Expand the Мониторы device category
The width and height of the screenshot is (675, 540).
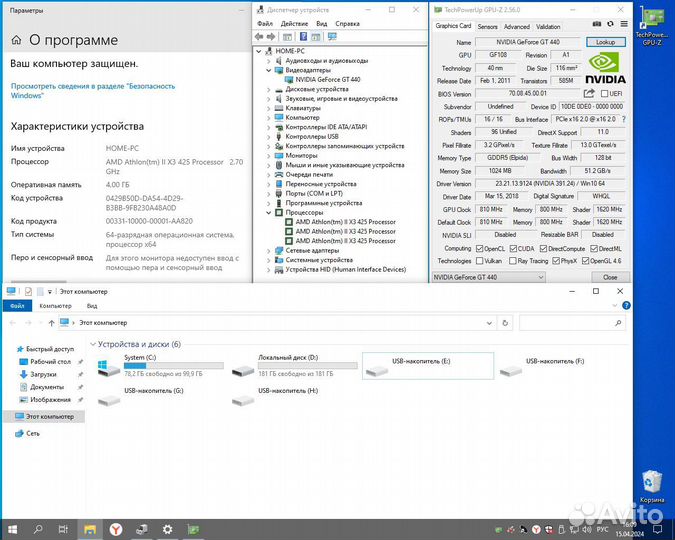point(268,155)
